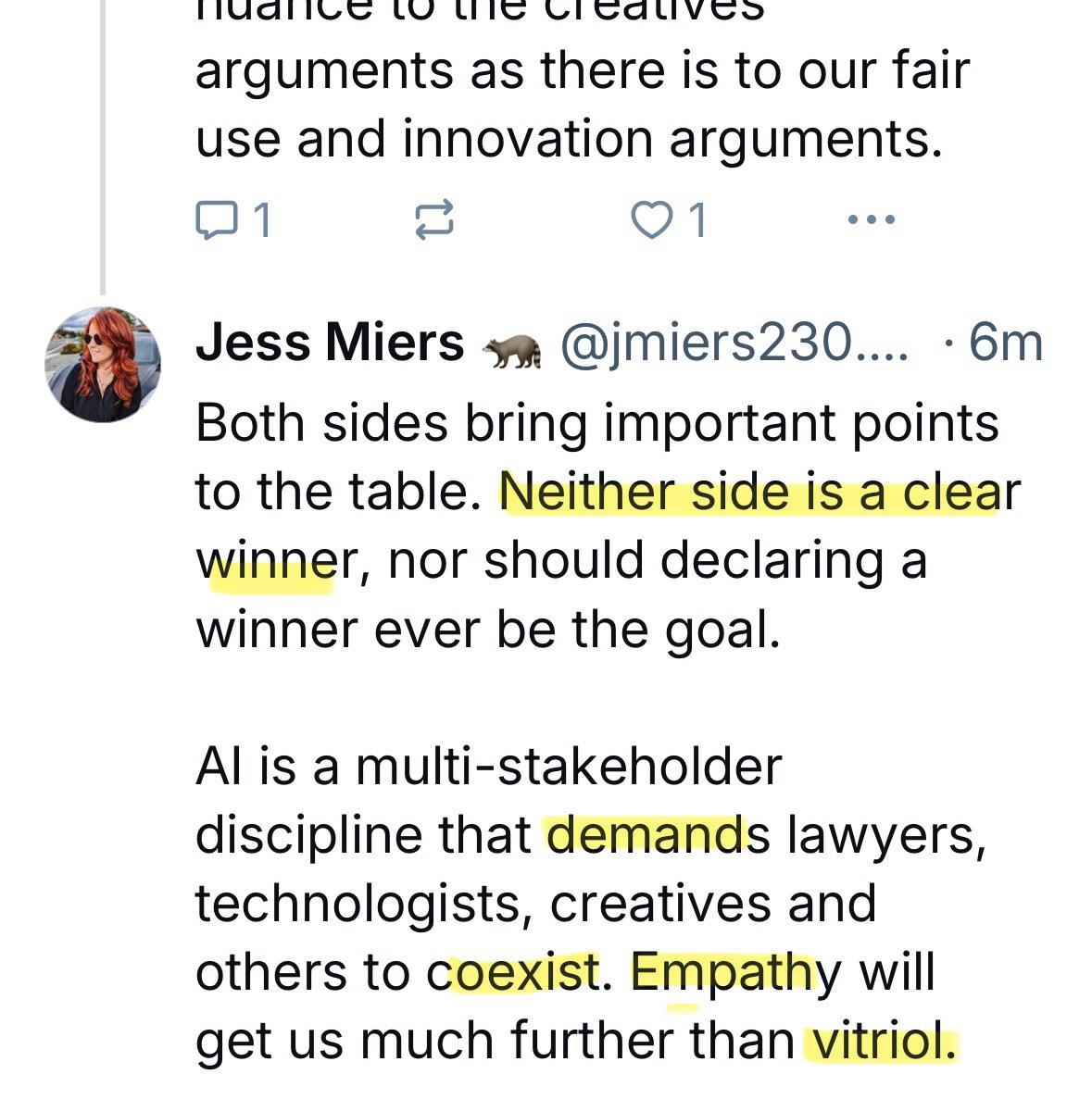
Task: Click the raccoon emoji beside Jess Miers
Action: 510,348
